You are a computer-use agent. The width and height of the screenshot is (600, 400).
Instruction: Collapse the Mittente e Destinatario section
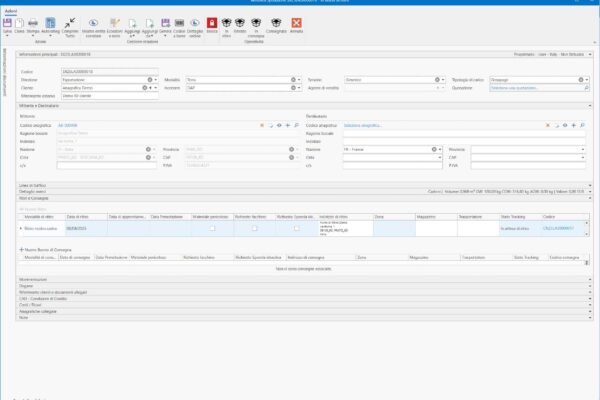point(590,106)
